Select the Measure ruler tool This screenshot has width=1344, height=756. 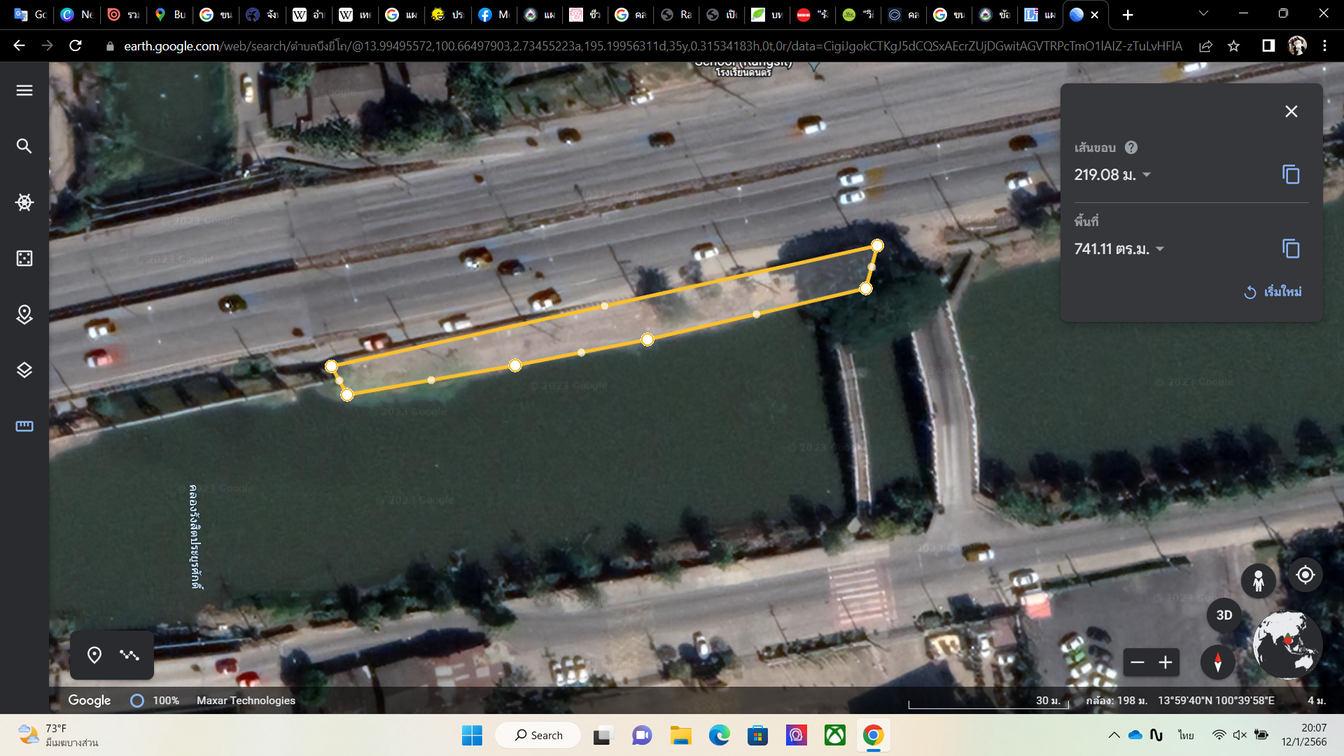tap(25, 426)
